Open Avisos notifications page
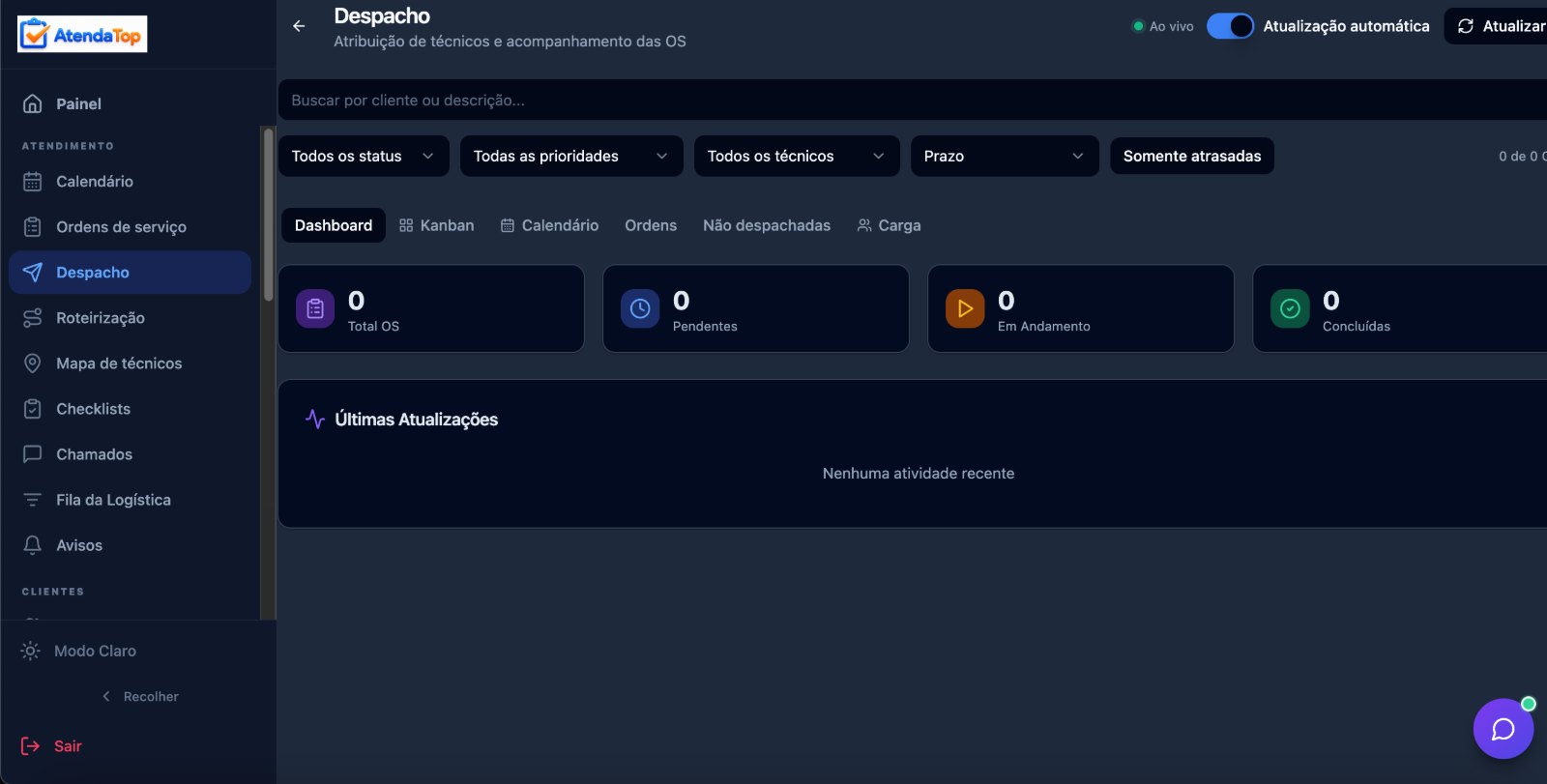1547x784 pixels. 131,544
